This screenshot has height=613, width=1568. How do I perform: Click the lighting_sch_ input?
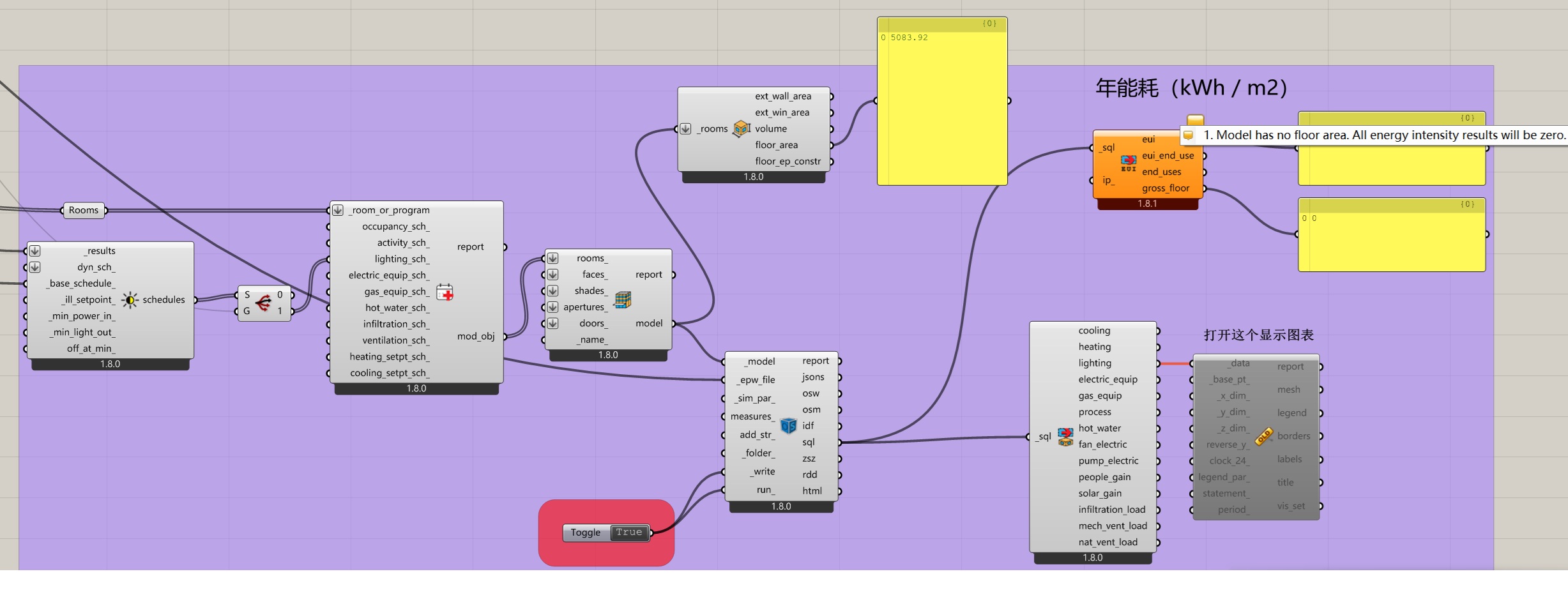tap(402, 259)
